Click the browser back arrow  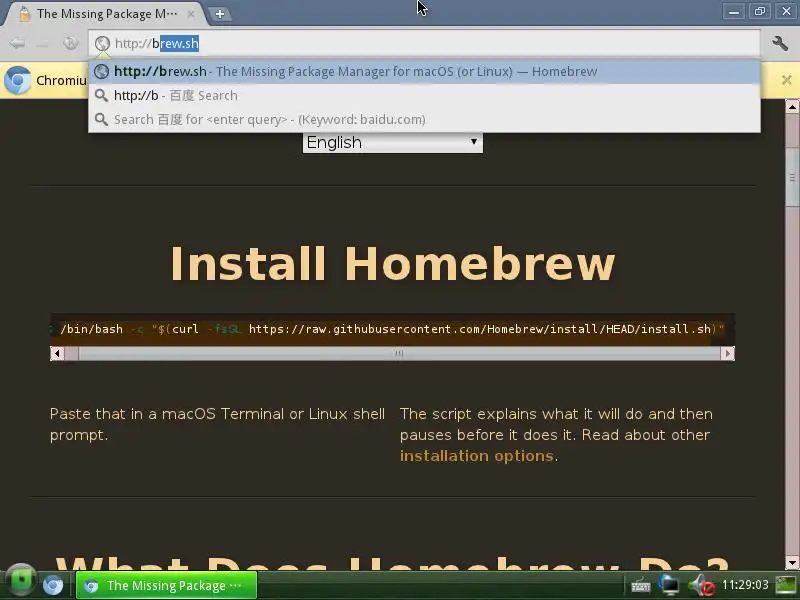tap(17, 43)
